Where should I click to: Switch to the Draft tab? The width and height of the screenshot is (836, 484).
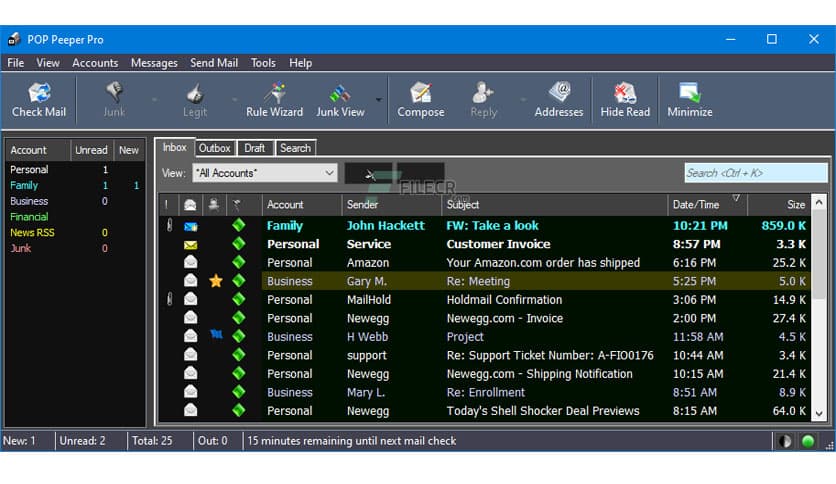click(254, 148)
